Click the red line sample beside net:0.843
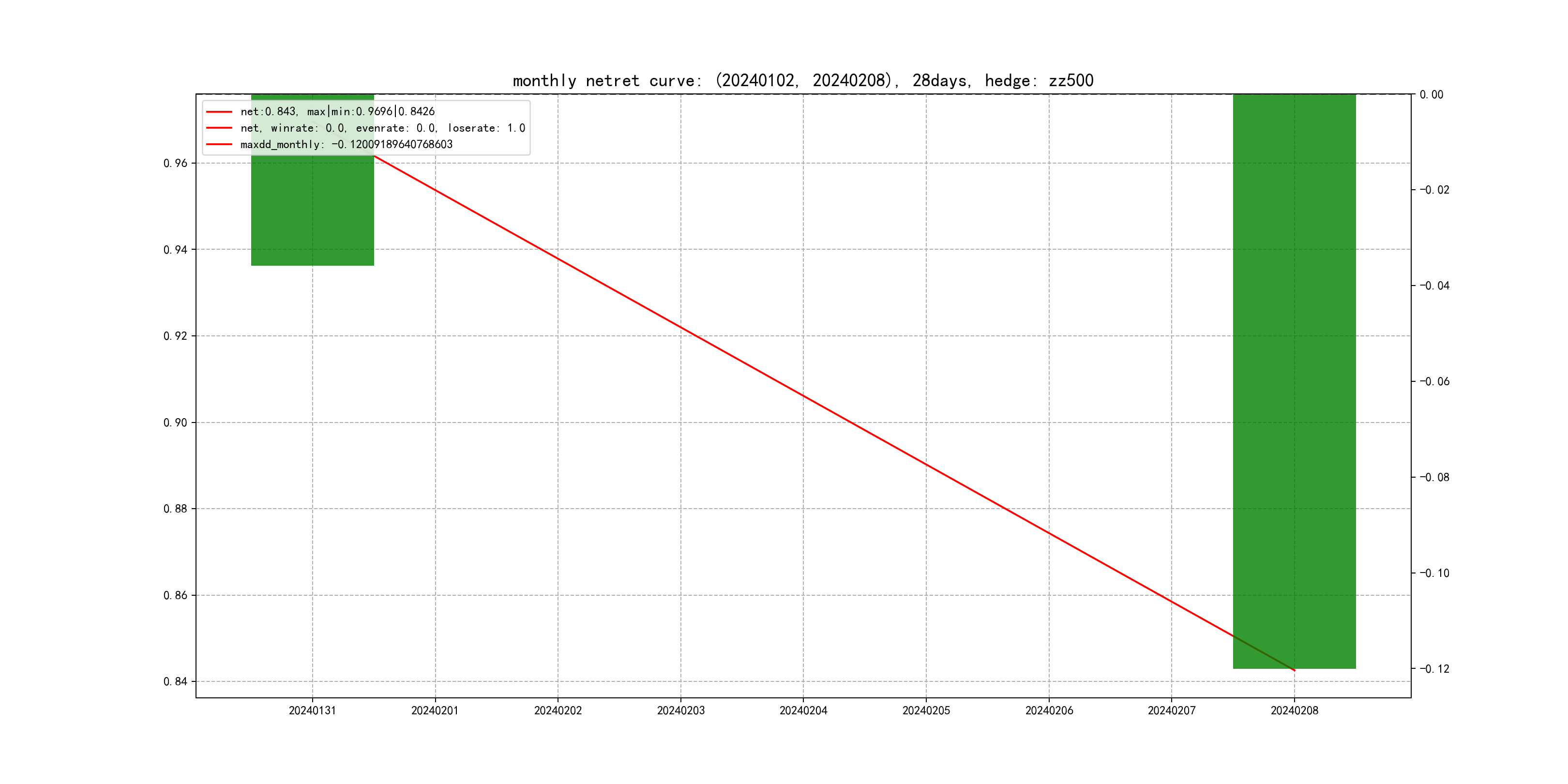This screenshot has height=784, width=1568. pos(219,111)
